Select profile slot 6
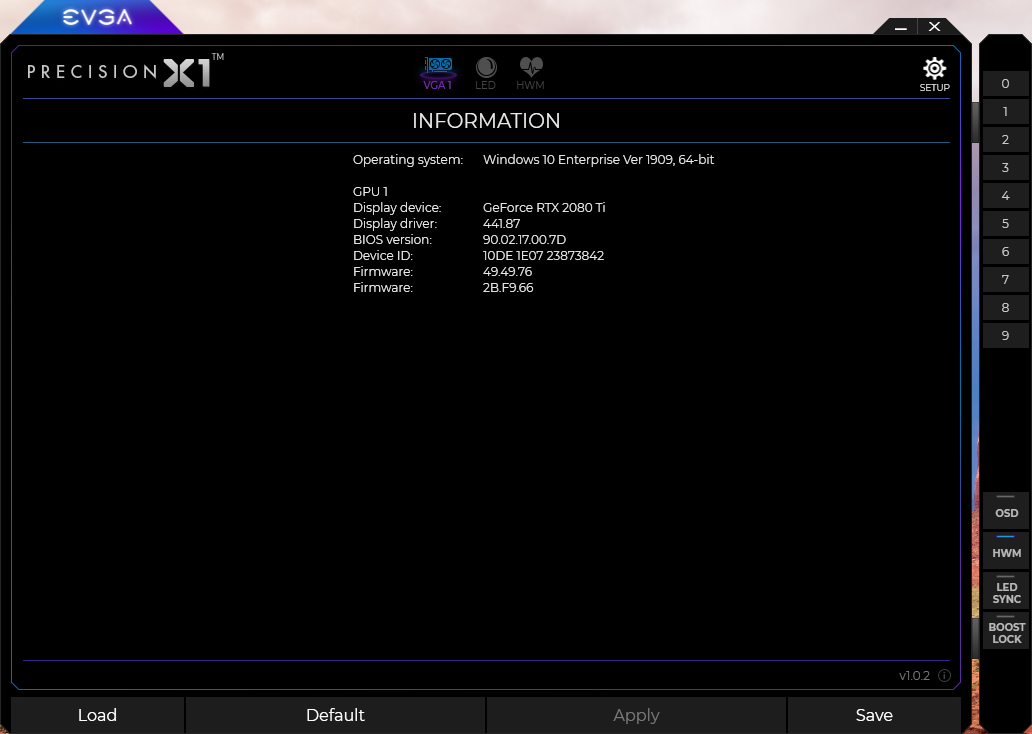 tap(1005, 251)
